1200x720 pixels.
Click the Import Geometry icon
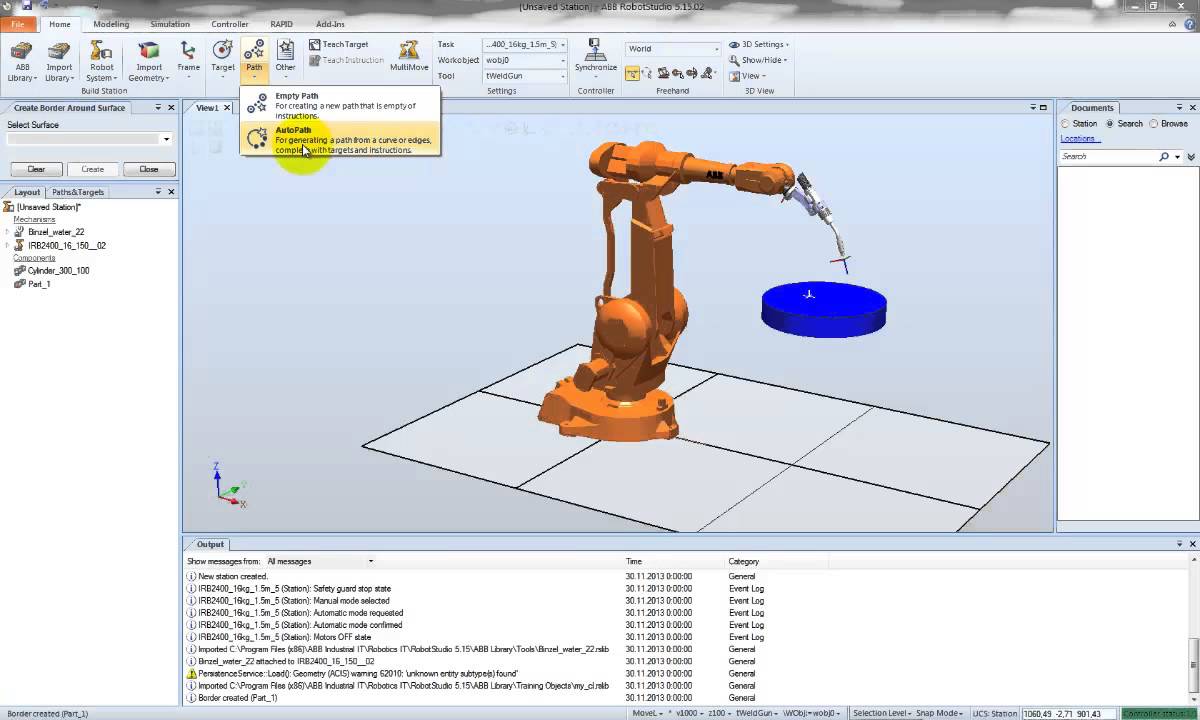tap(149, 51)
